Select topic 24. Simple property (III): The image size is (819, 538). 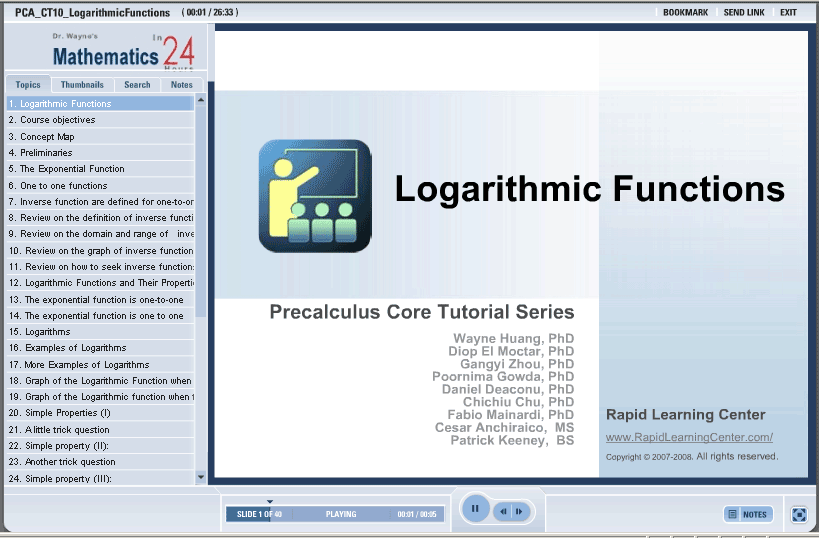click(x=100, y=478)
